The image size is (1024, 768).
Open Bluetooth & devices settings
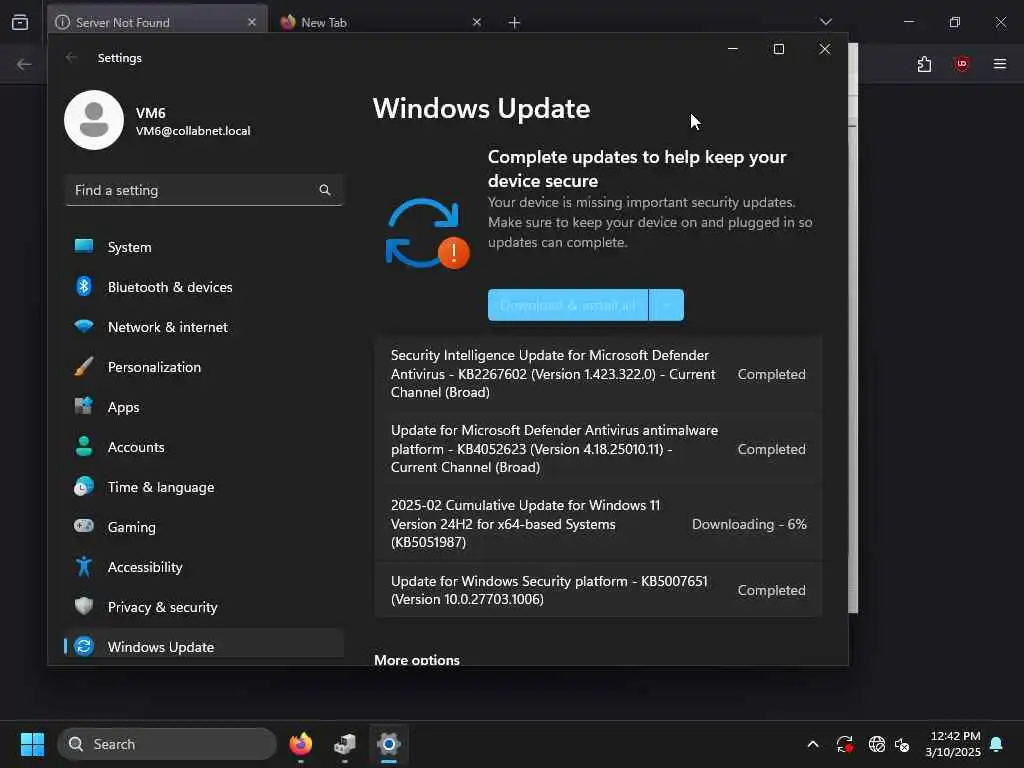coord(204,287)
